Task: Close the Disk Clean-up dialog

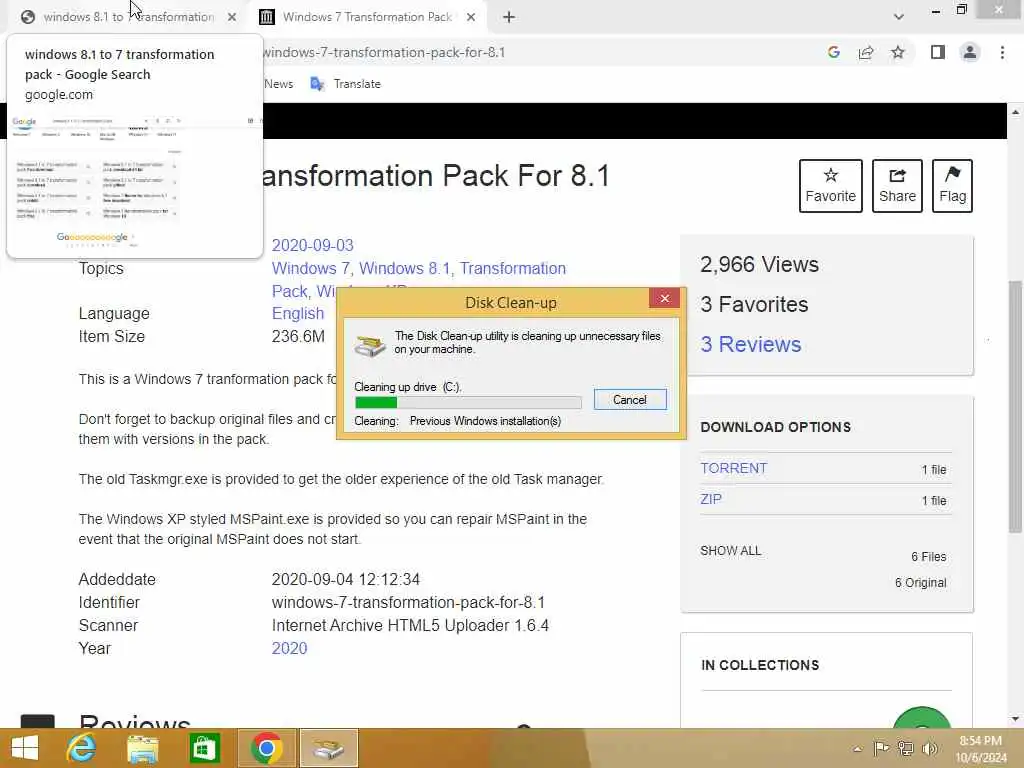Action: pyautogui.click(x=664, y=298)
